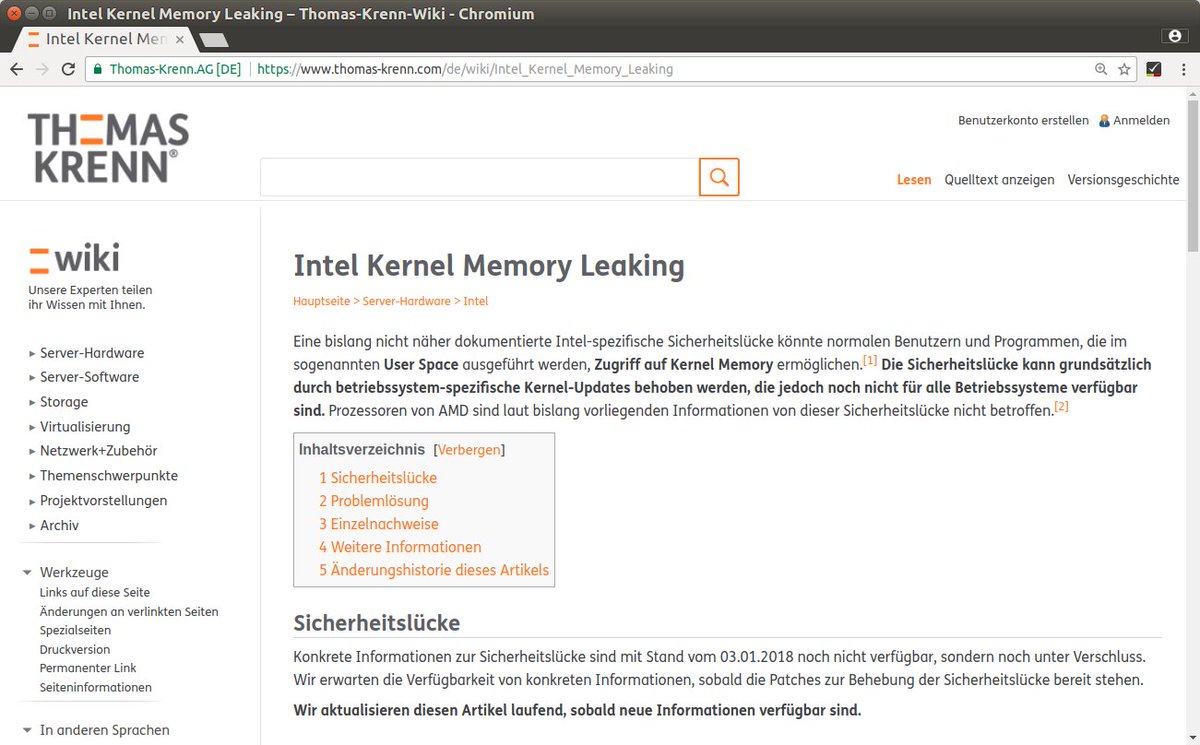Hide the Inhaltsverzeichnis via Verbergen
This screenshot has height=745, width=1200.
(468, 450)
